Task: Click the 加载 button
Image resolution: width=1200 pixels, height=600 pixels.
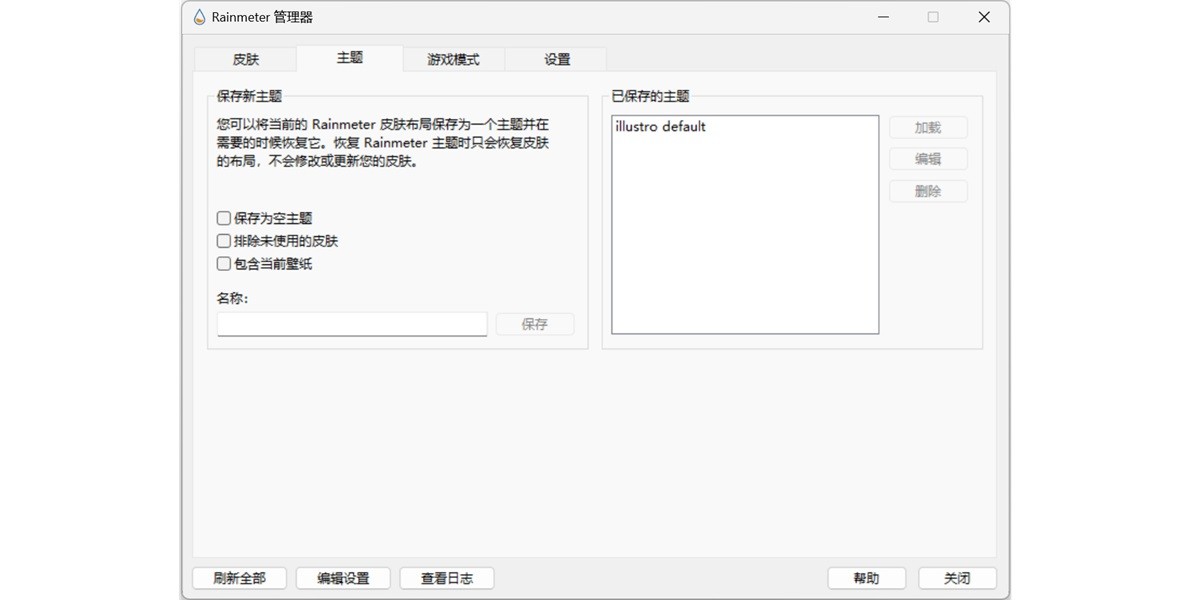Action: [x=928, y=128]
